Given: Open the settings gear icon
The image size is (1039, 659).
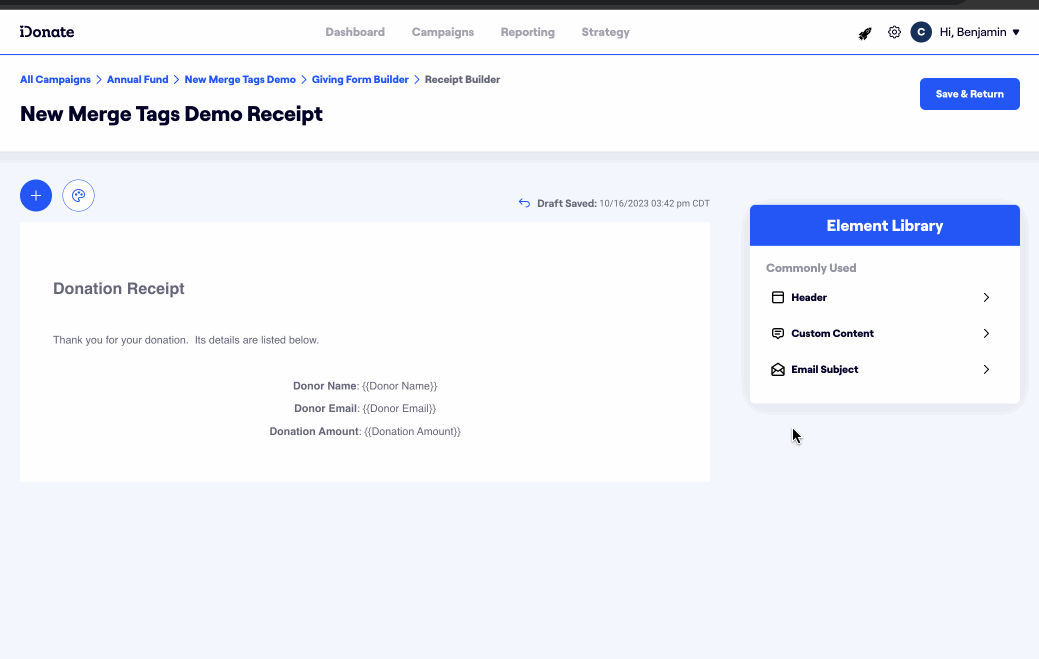Looking at the screenshot, I should (894, 32).
